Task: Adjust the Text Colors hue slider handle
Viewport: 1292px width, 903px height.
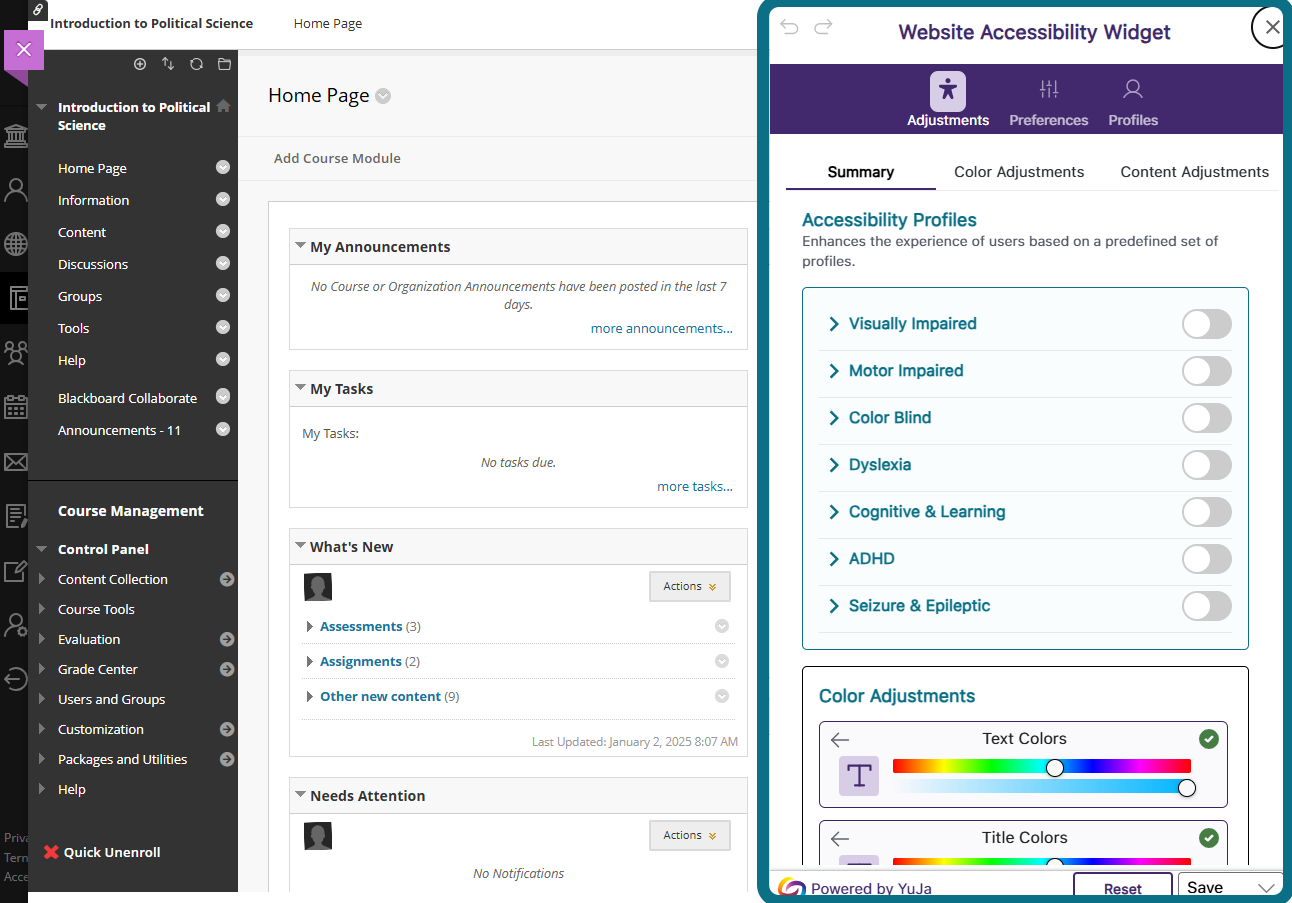Action: tap(1055, 767)
